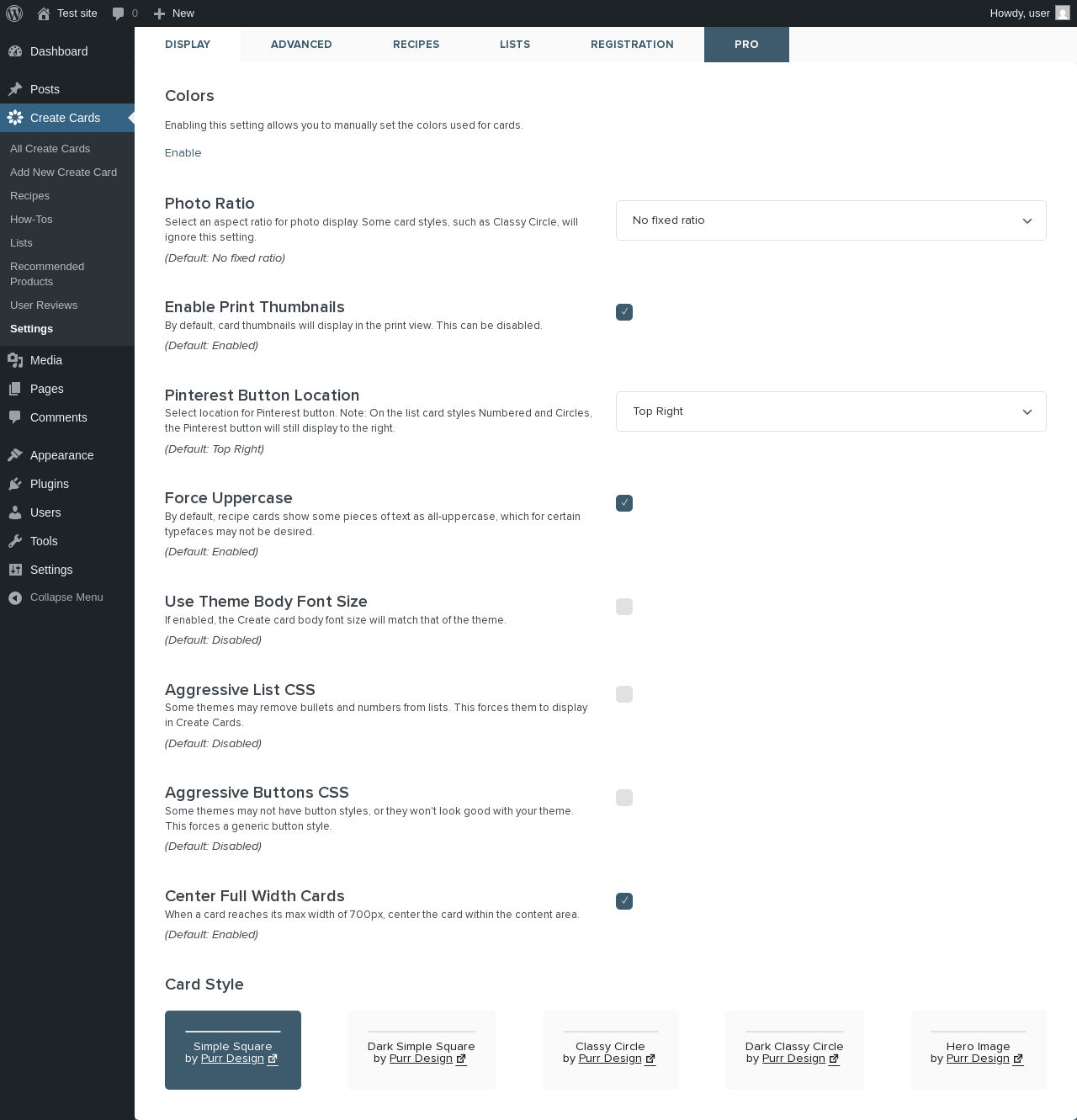Open the Photo Ratio dropdown
The height and width of the screenshot is (1120, 1077).
[831, 220]
